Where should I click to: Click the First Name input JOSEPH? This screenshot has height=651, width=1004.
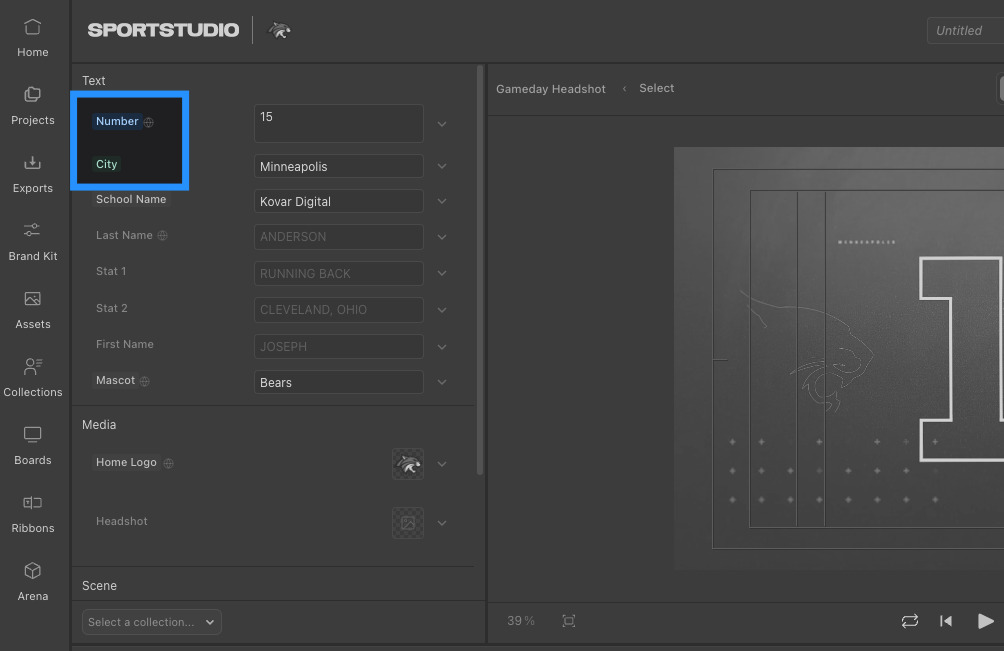click(339, 346)
